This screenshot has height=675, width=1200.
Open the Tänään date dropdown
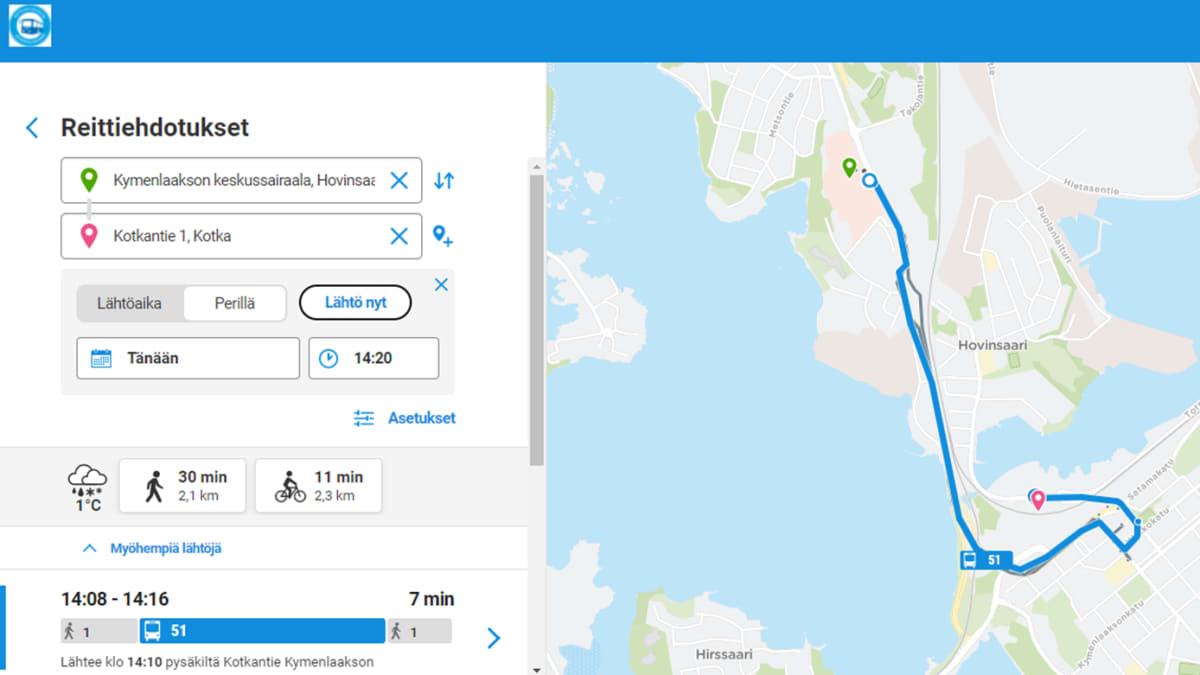188,358
